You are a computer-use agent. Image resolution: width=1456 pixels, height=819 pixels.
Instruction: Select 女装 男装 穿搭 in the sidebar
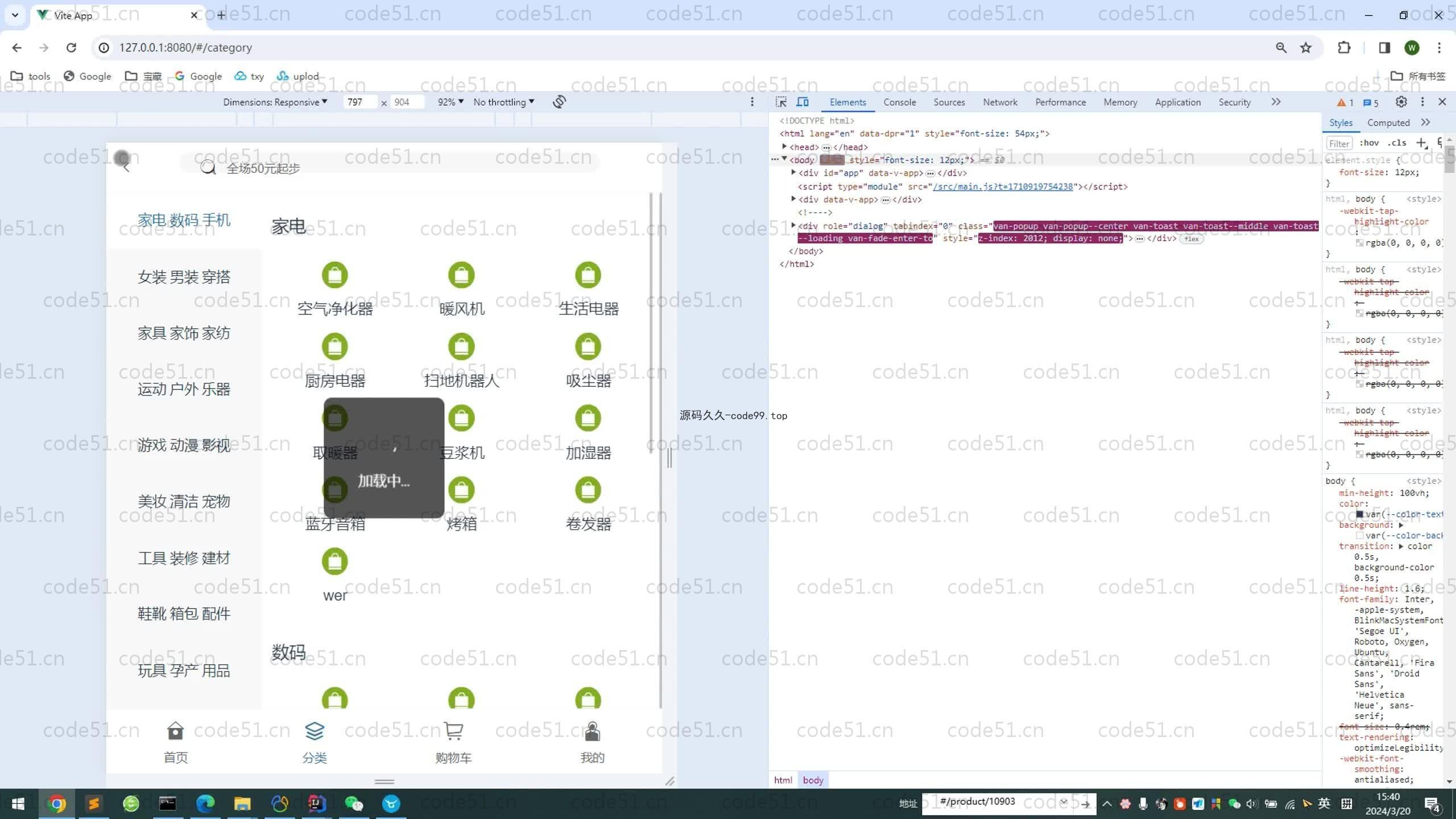point(184,277)
